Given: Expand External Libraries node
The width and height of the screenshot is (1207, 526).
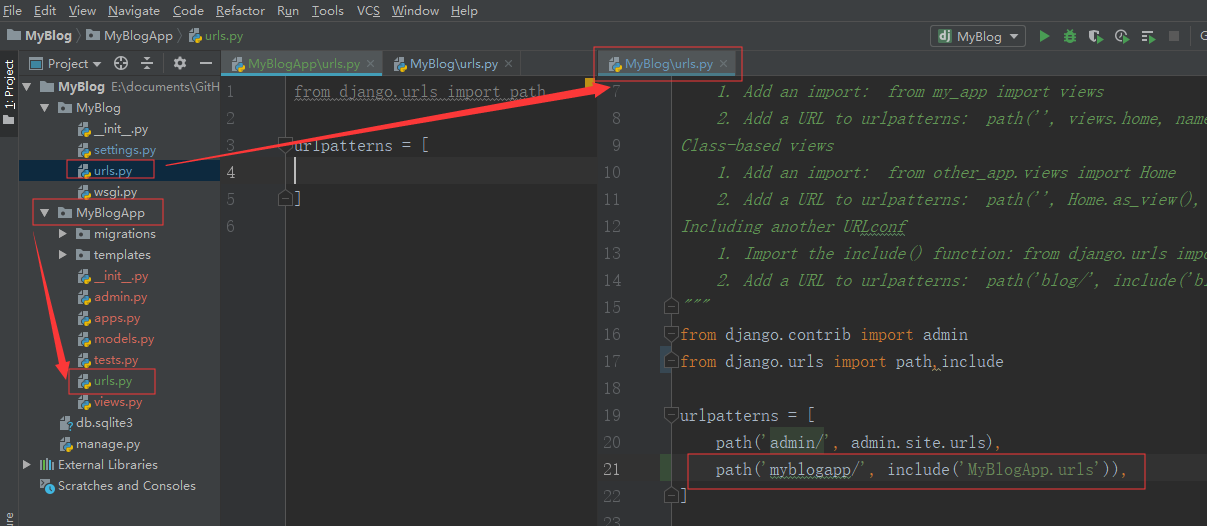Looking at the screenshot, I should click(27, 465).
